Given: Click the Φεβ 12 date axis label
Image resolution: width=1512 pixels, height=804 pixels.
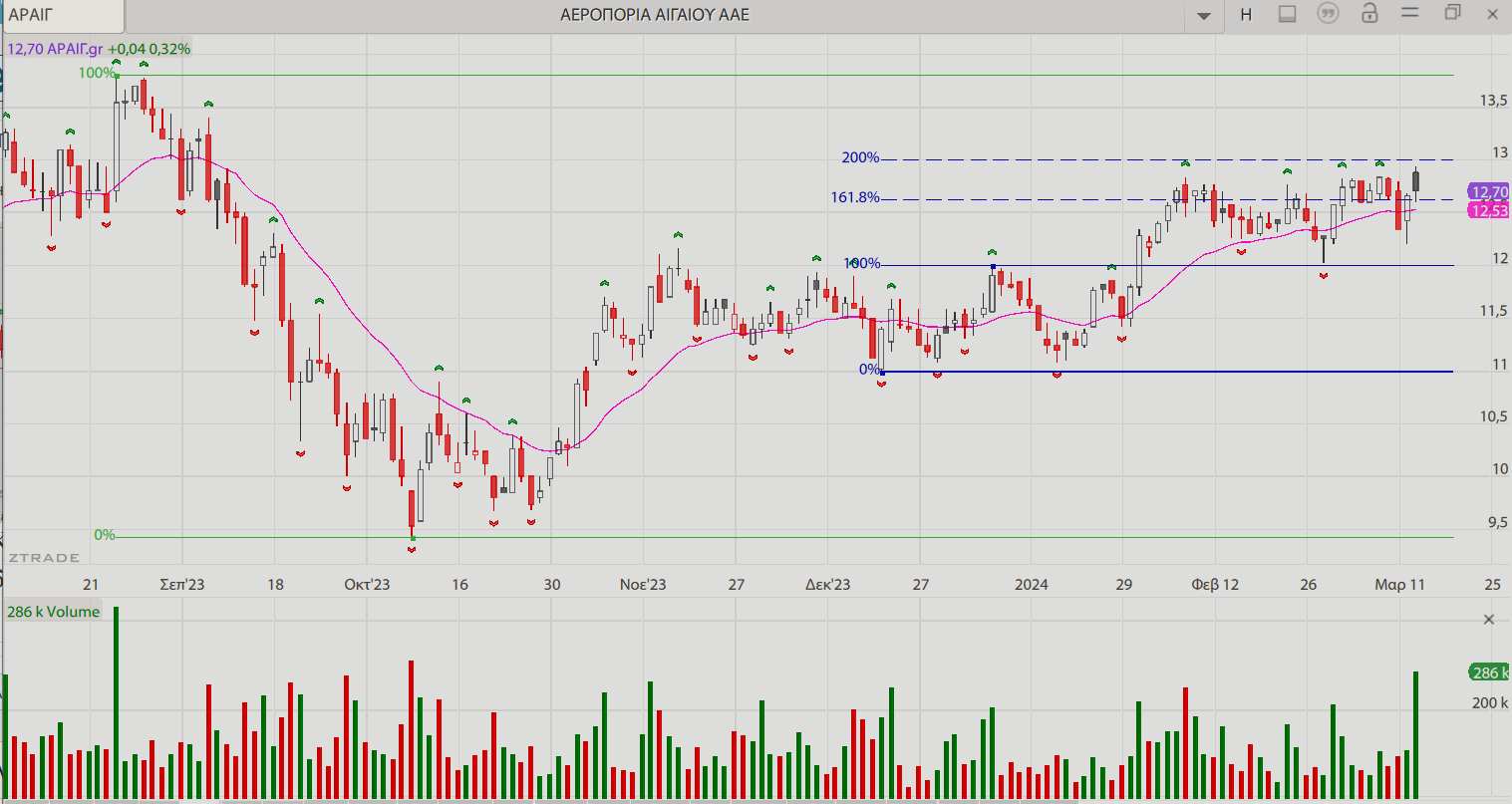Looking at the screenshot, I should coord(1215,585).
